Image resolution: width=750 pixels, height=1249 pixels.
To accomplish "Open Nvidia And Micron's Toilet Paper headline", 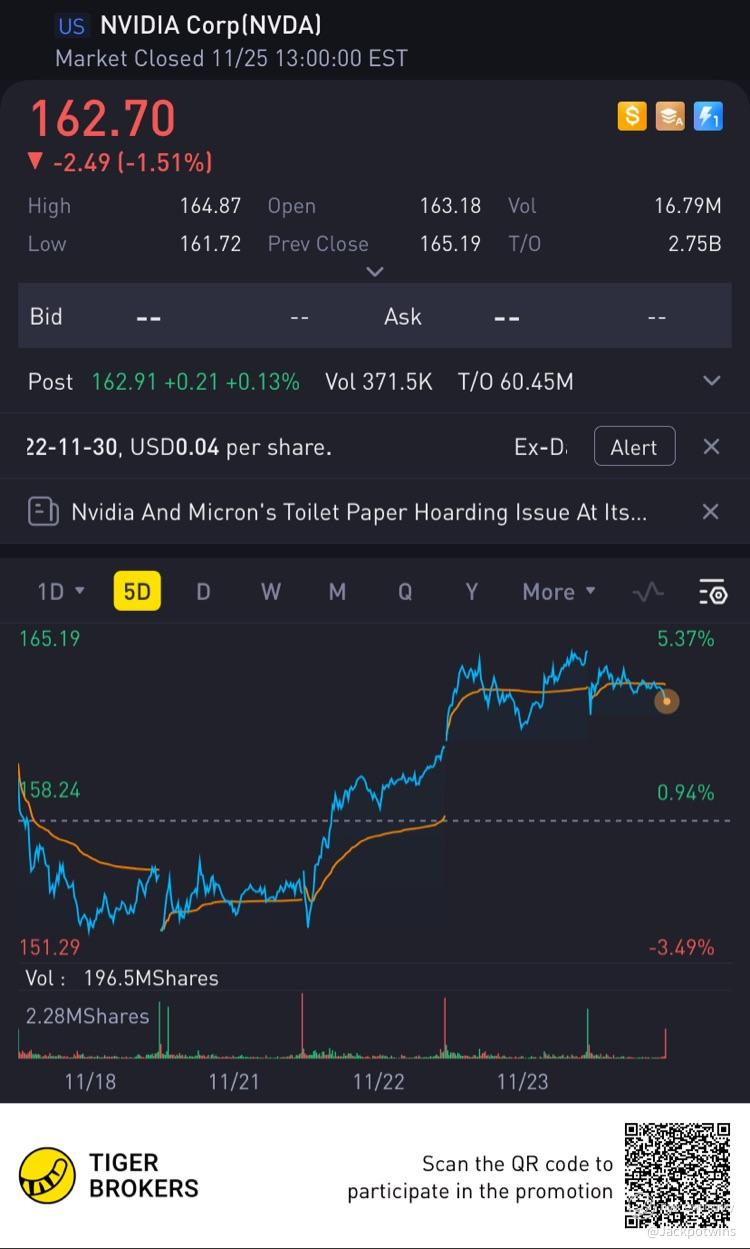I will (x=359, y=512).
